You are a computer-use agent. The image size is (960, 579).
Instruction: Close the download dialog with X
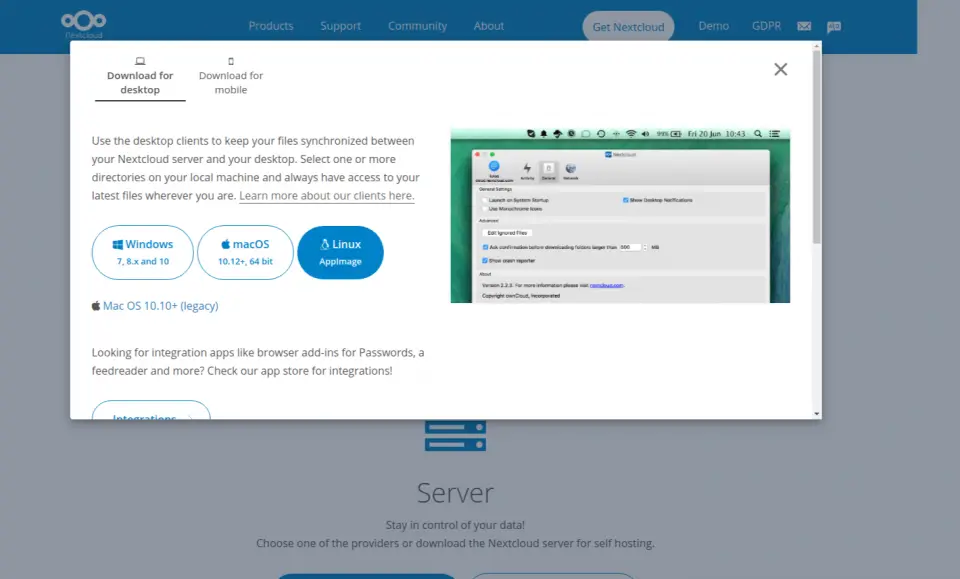(781, 69)
